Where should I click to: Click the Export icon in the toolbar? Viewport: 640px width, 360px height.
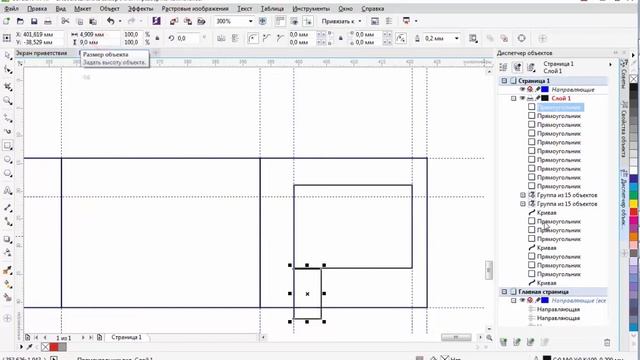tap(188, 21)
